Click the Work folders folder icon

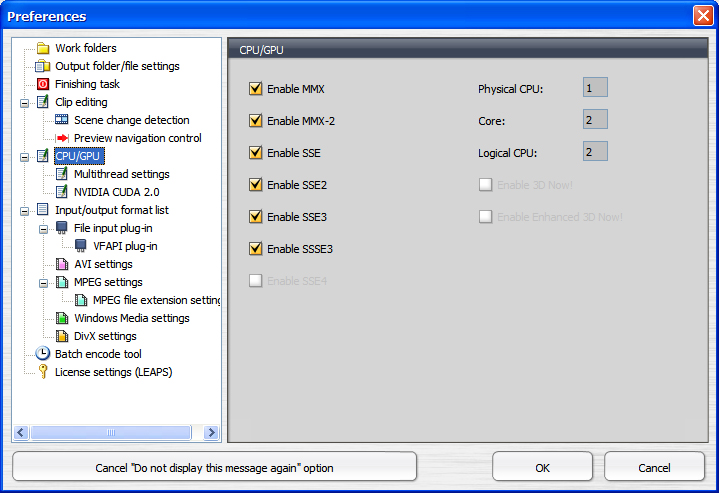43,48
